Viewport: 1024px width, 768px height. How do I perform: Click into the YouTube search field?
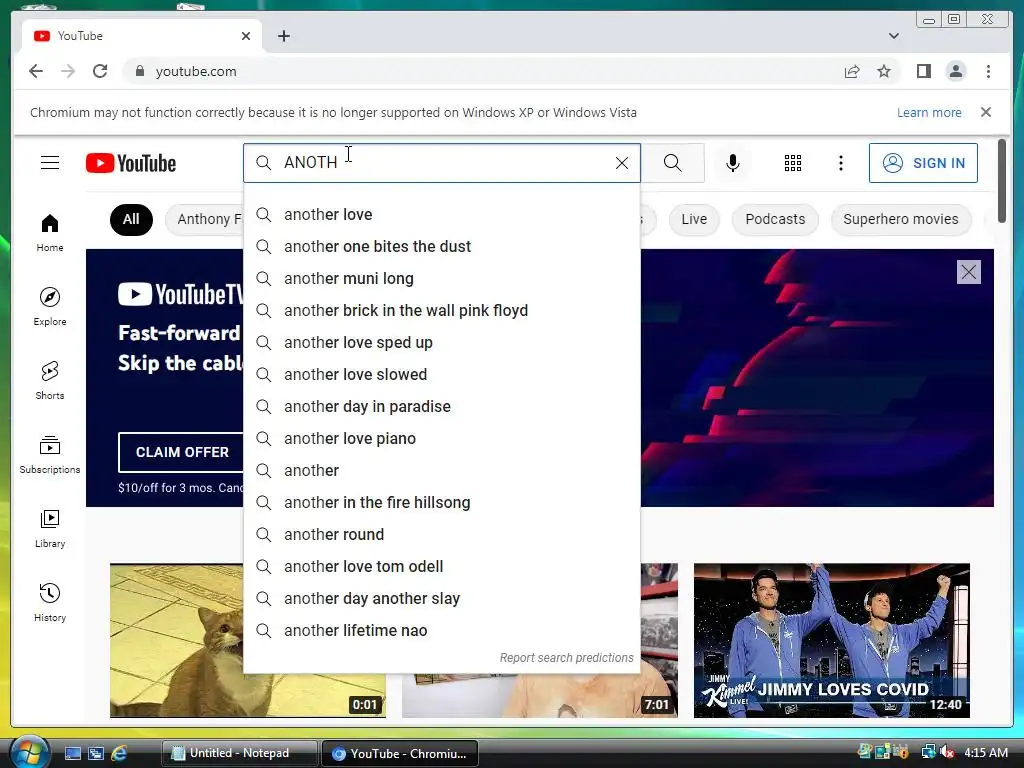click(444, 163)
